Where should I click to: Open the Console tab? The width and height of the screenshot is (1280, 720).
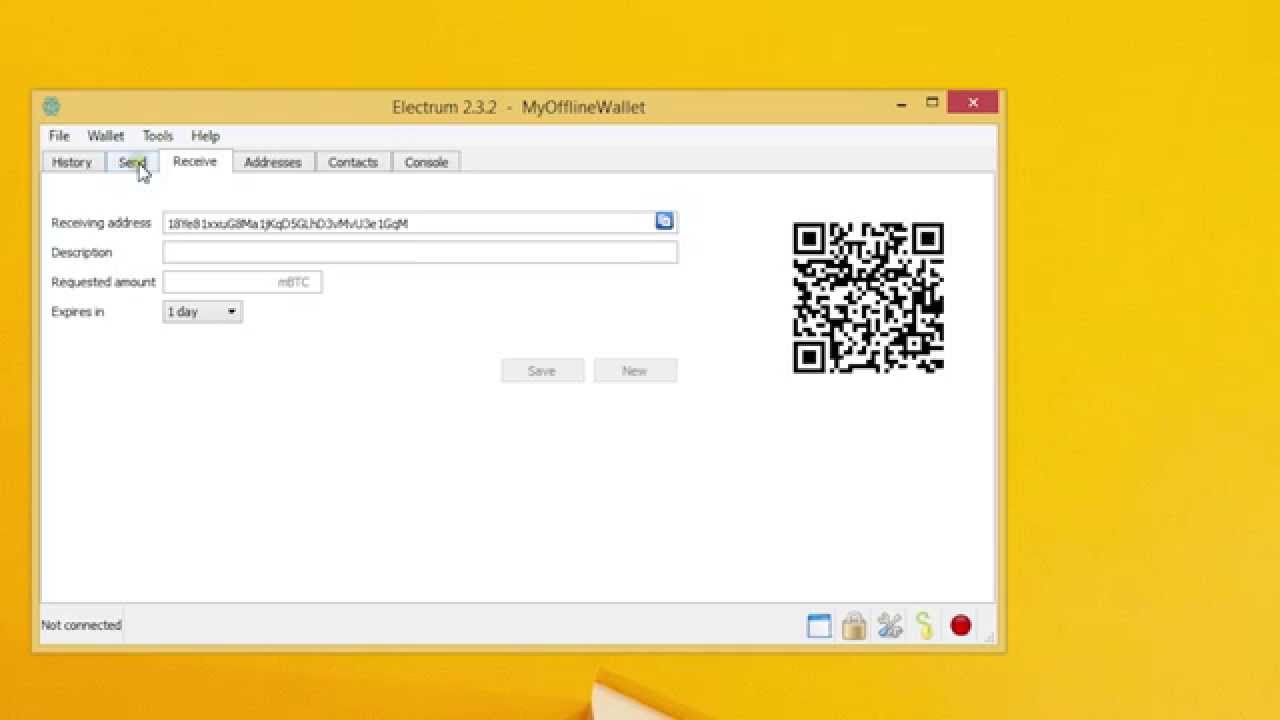coord(426,162)
